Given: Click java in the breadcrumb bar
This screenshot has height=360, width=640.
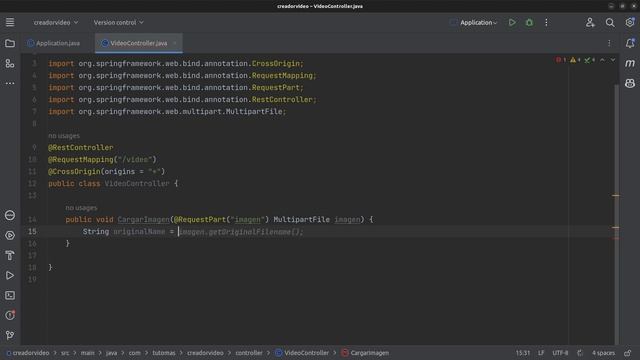Looking at the screenshot, I should click(x=111, y=353).
